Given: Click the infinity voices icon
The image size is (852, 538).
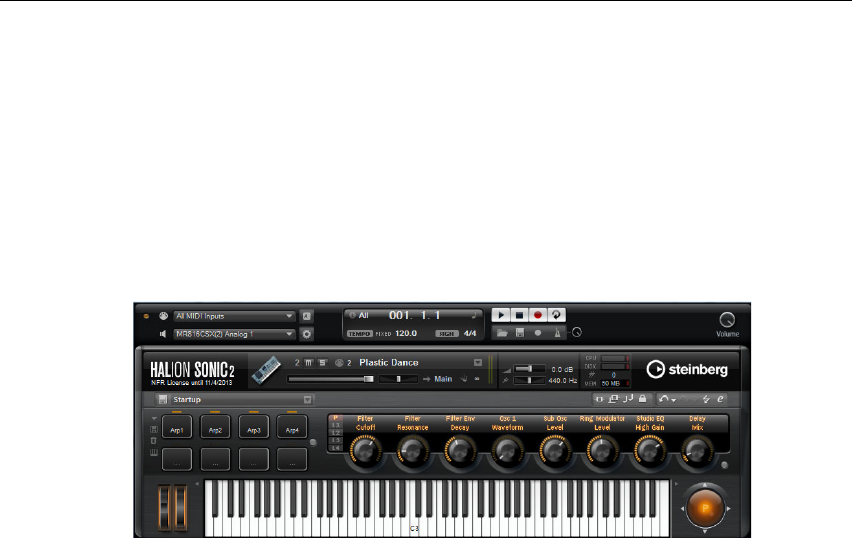Looking at the screenshot, I should click(x=477, y=379).
